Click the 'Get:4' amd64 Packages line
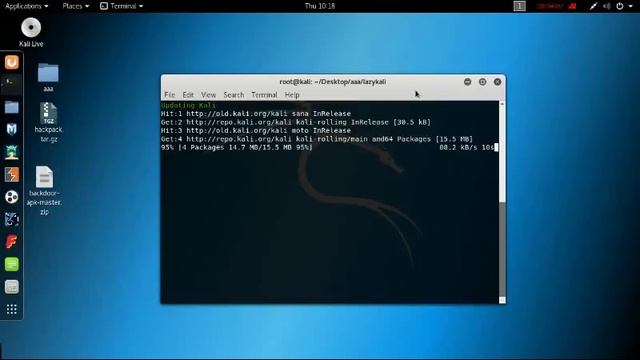 click(317, 139)
